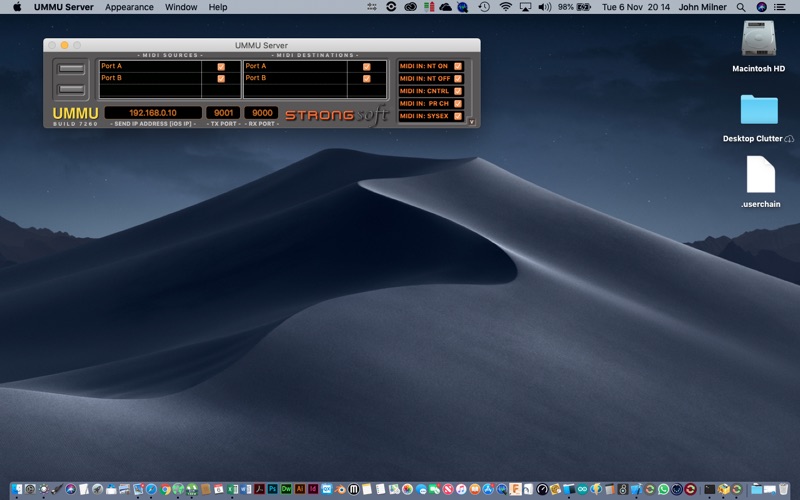Open cloud sync menu bar icon
This screenshot has height=500, width=800.
(x=445, y=7)
